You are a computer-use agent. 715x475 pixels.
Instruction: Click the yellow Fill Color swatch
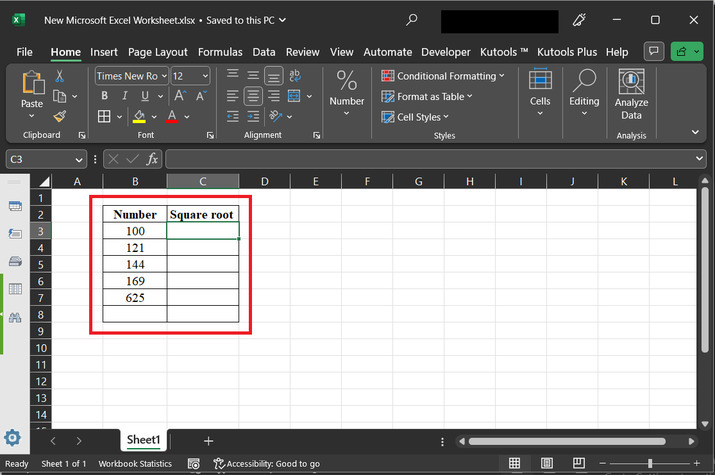click(x=140, y=117)
